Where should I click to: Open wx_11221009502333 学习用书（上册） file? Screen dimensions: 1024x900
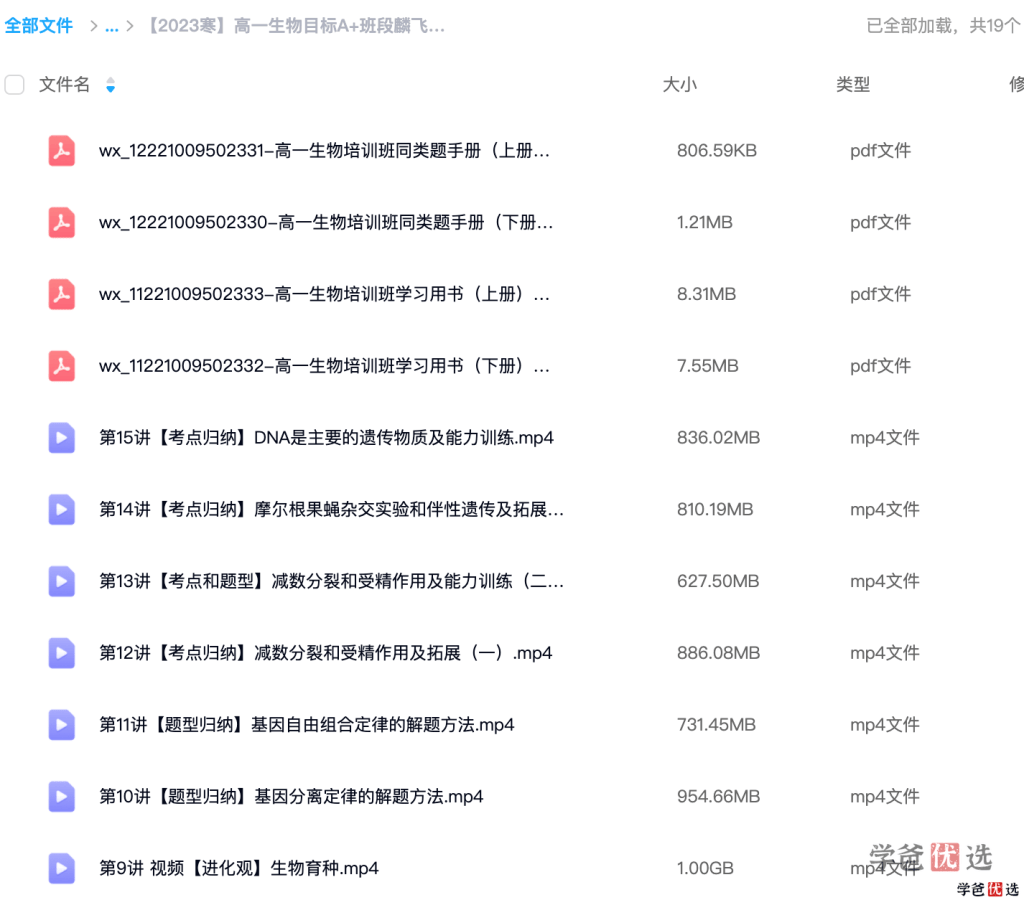click(324, 295)
